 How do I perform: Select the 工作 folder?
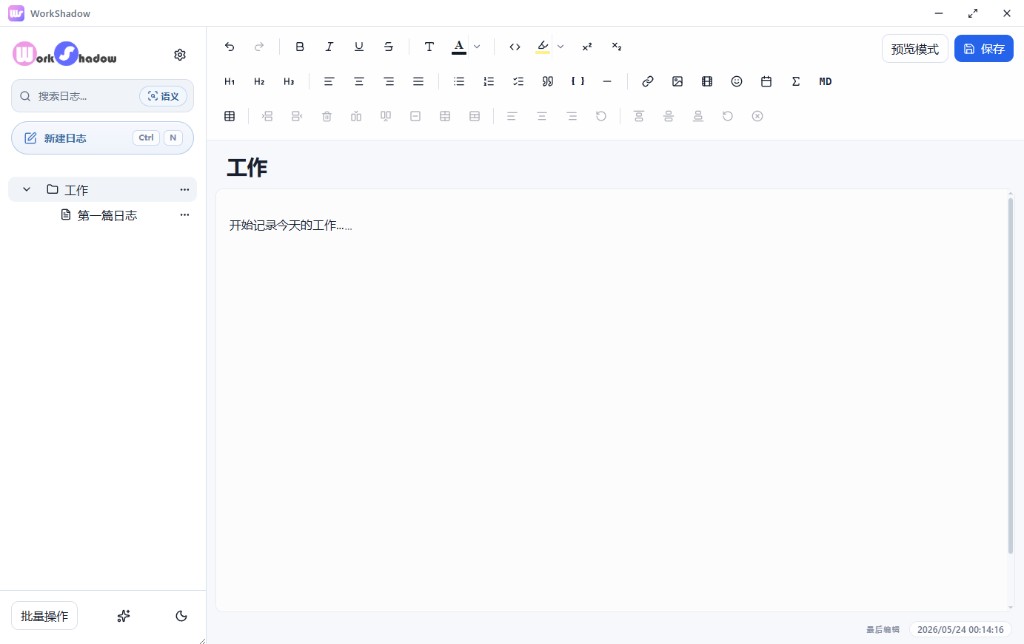103,189
